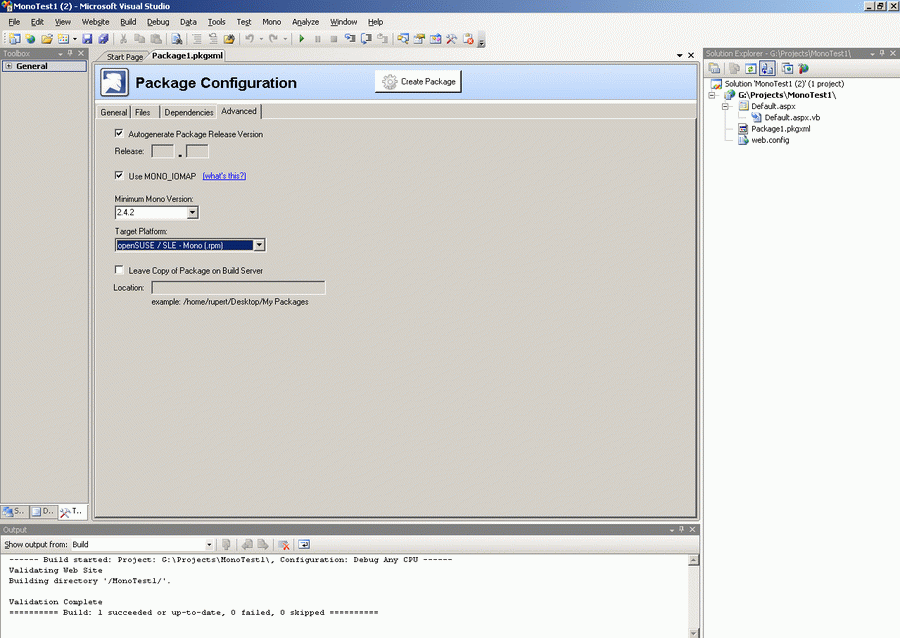This screenshot has width=900, height=638.
Task: Click the what's this? link
Action: pyautogui.click(x=224, y=176)
